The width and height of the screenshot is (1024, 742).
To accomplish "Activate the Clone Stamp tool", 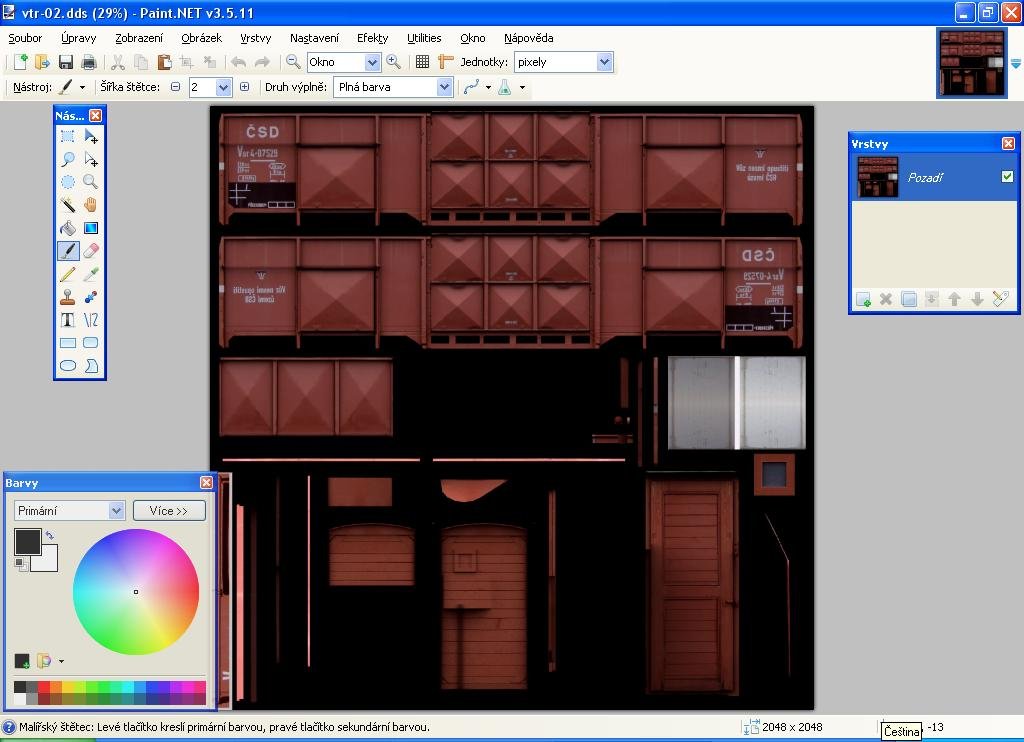I will 67,297.
